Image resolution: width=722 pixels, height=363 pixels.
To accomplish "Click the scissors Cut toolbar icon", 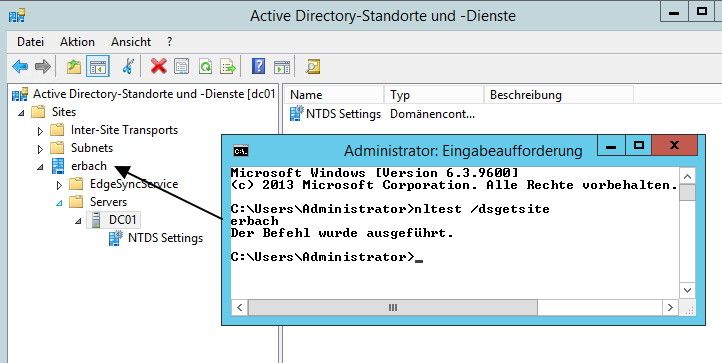I will 128,67.
